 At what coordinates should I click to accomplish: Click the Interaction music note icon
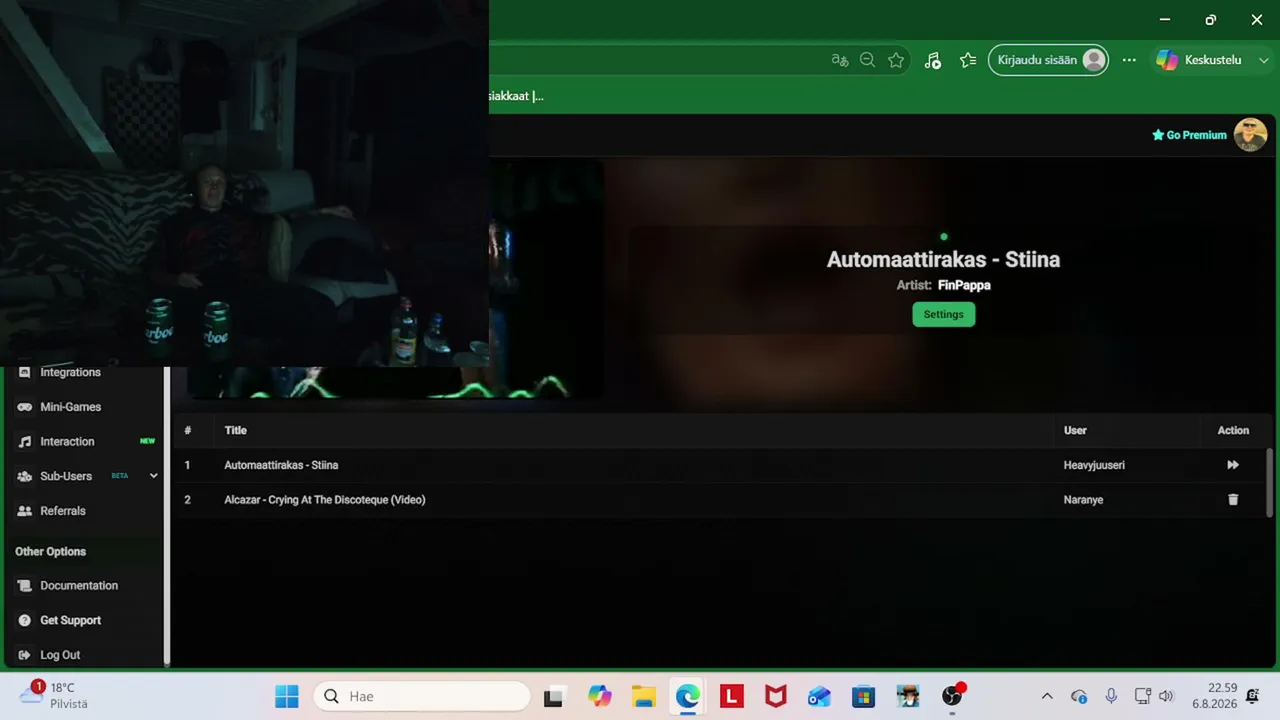(25, 441)
